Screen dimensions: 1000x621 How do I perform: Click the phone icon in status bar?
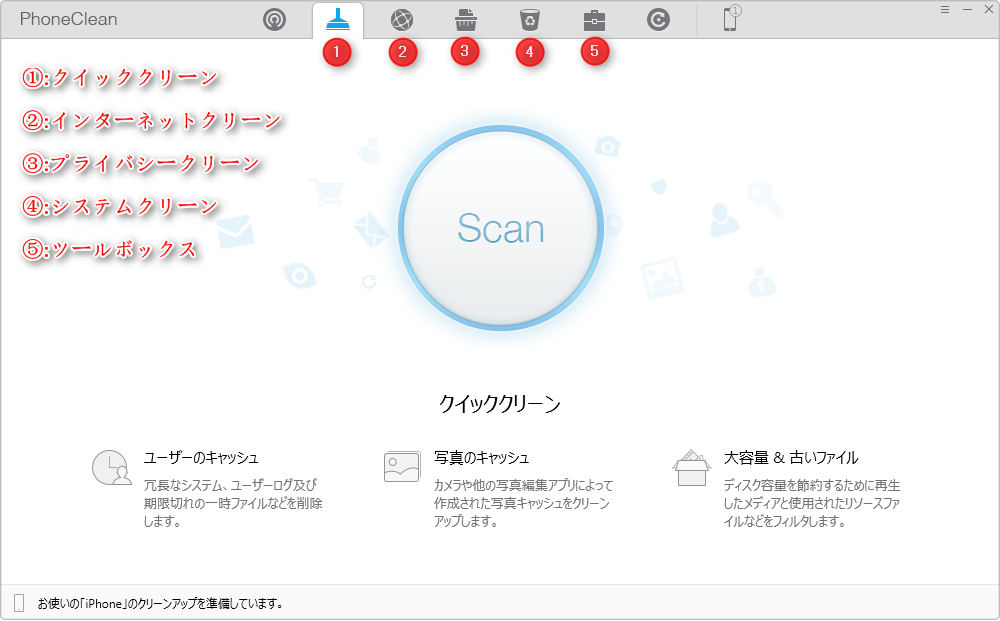point(19,603)
